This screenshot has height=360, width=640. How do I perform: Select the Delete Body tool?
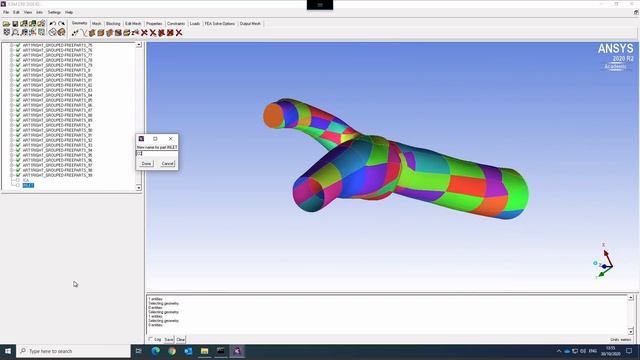pyautogui.click(x=170, y=33)
